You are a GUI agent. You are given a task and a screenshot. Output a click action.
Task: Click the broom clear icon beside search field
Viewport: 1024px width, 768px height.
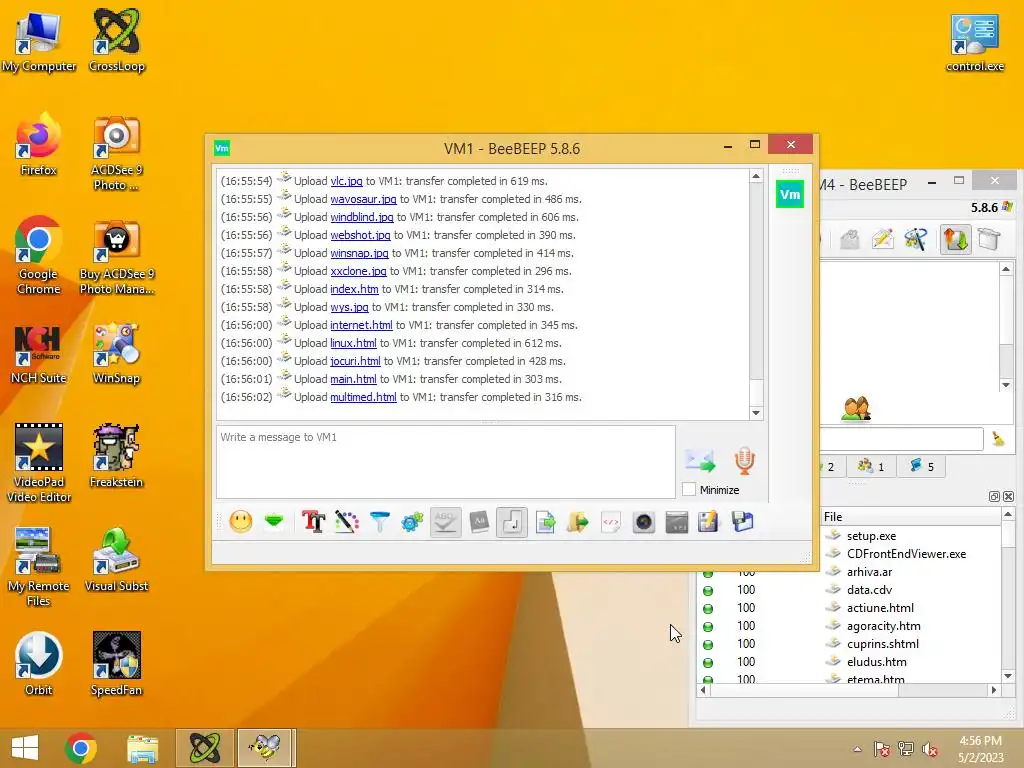point(998,439)
